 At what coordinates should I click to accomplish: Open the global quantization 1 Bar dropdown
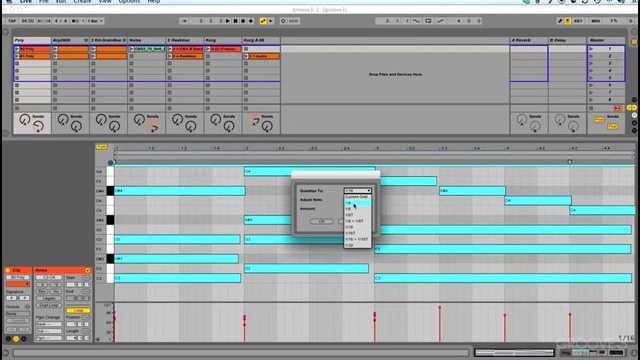96,21
